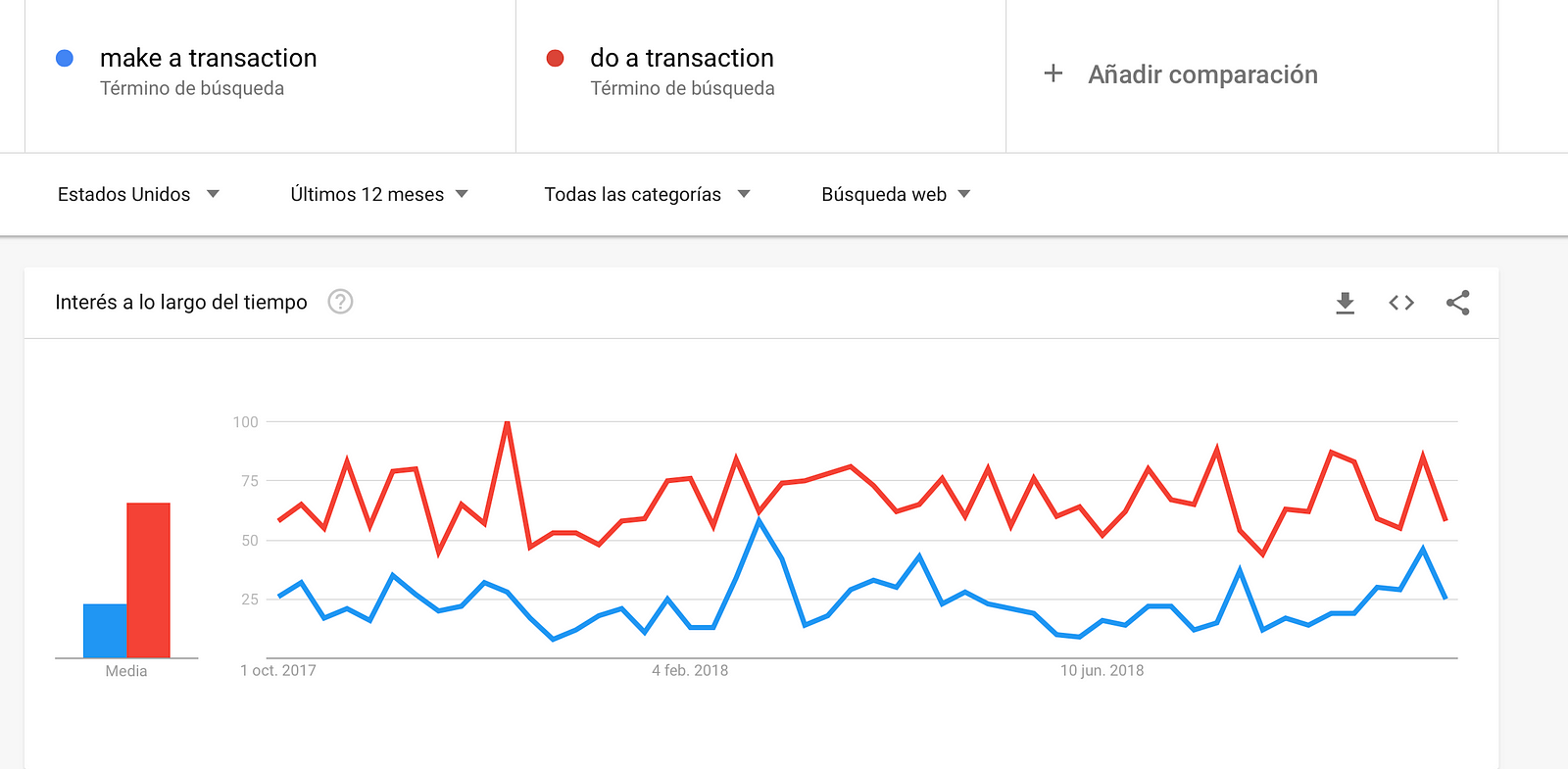Select the blue average bar in Media
This screenshot has height=769, width=1568.
click(x=105, y=631)
